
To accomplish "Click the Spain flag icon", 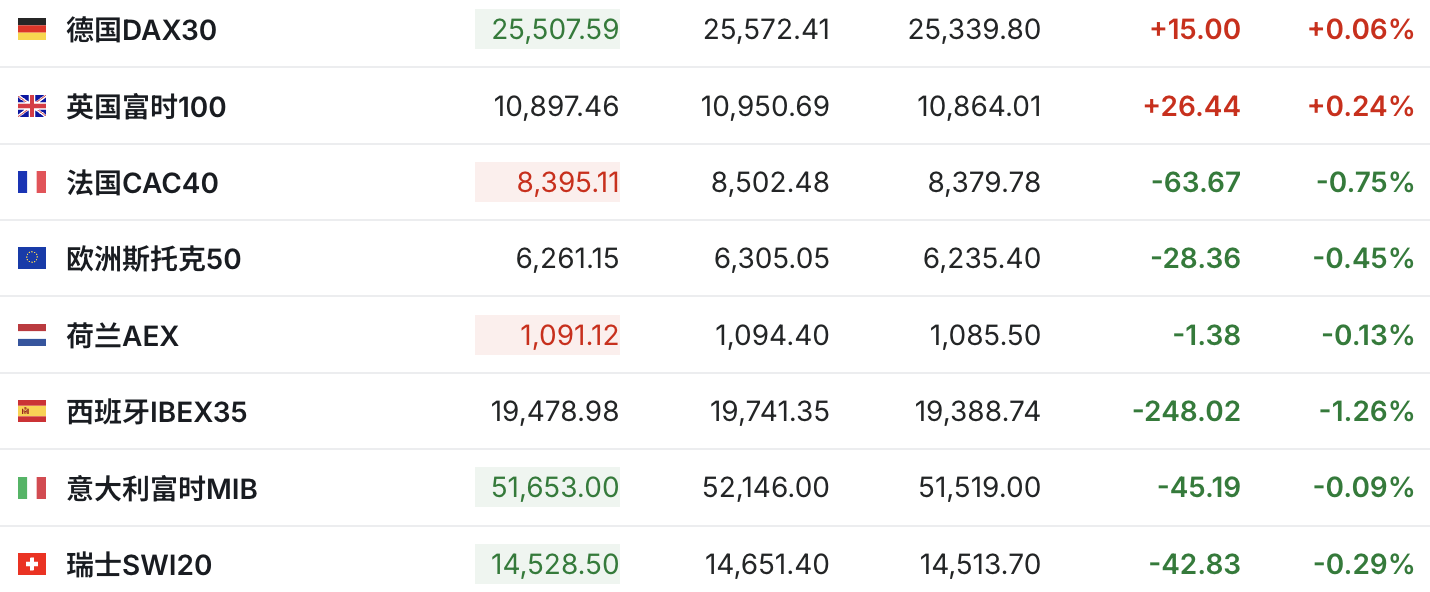I will [x=32, y=411].
